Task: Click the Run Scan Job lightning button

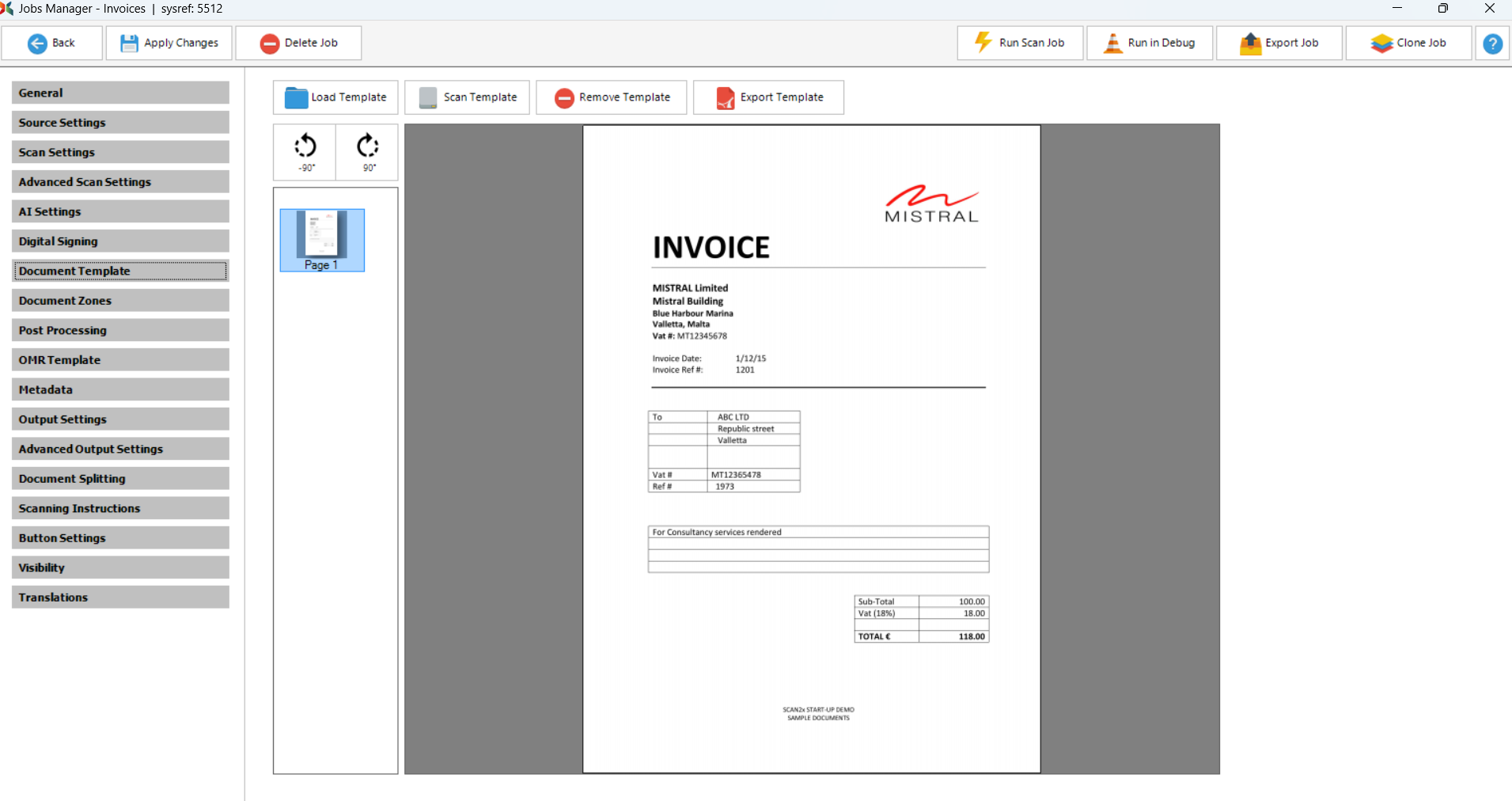Action: tap(1020, 44)
